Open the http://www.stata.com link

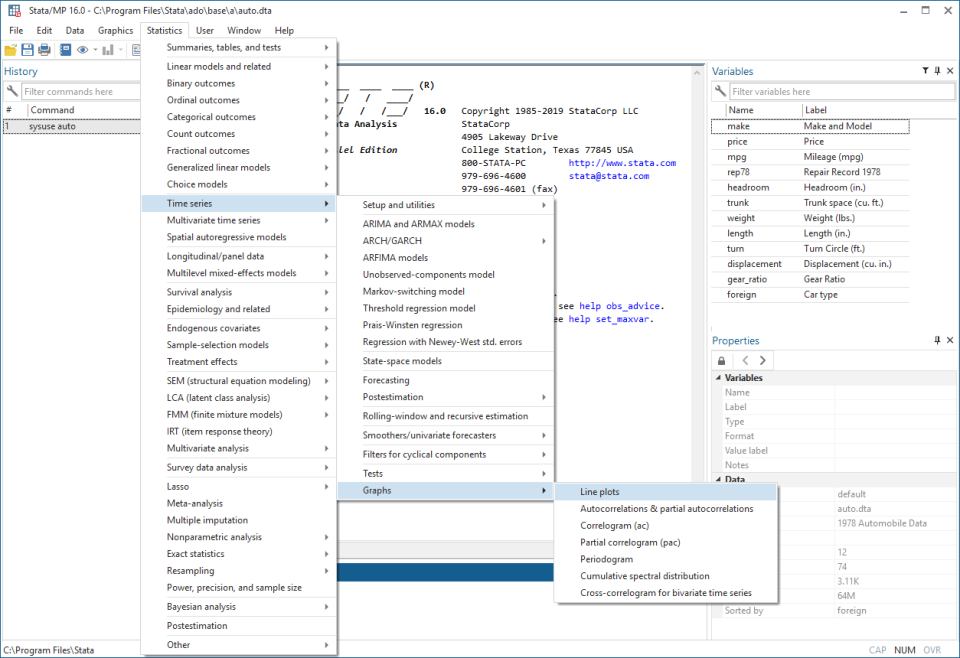pos(622,163)
